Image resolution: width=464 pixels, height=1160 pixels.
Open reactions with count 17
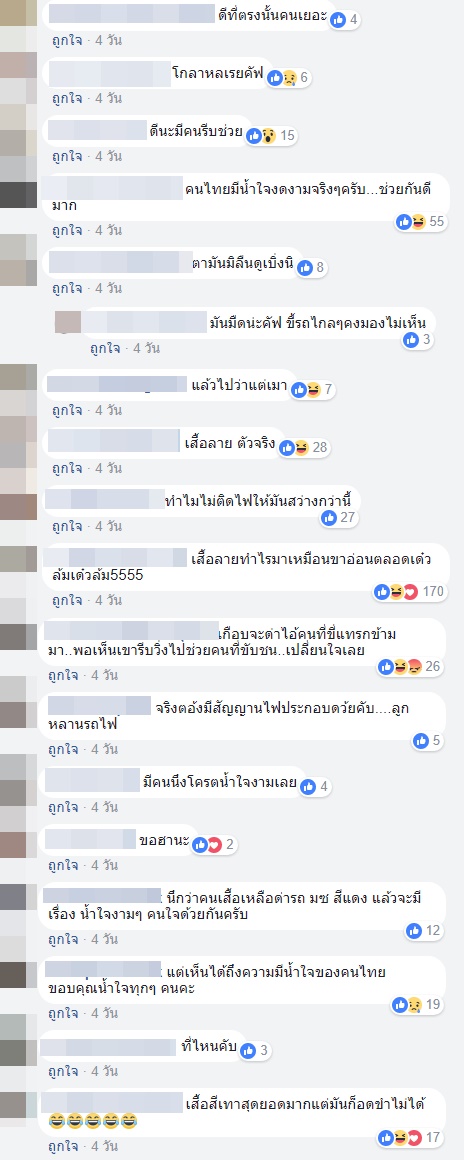pyautogui.click(x=411, y=1137)
